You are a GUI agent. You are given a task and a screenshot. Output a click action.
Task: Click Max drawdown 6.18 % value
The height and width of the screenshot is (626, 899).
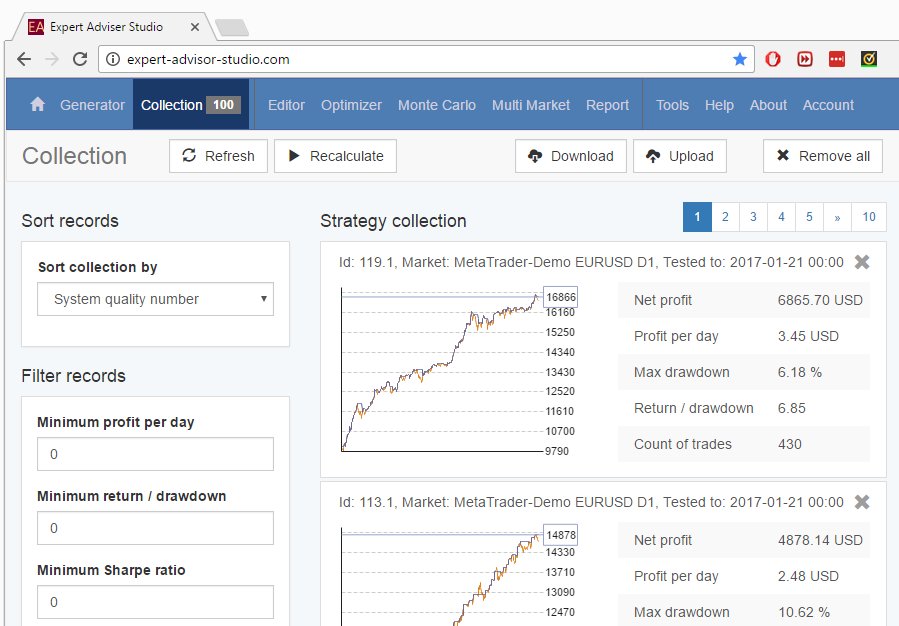click(799, 372)
